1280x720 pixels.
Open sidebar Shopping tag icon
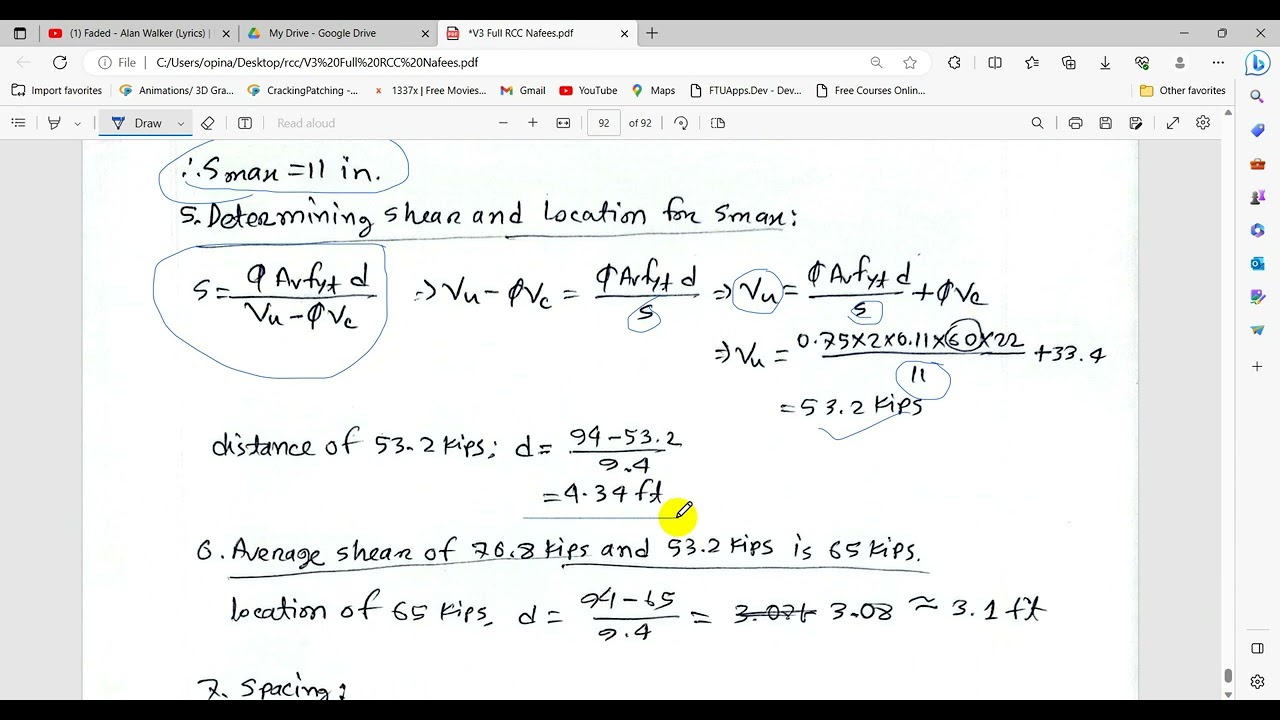coord(1257,131)
